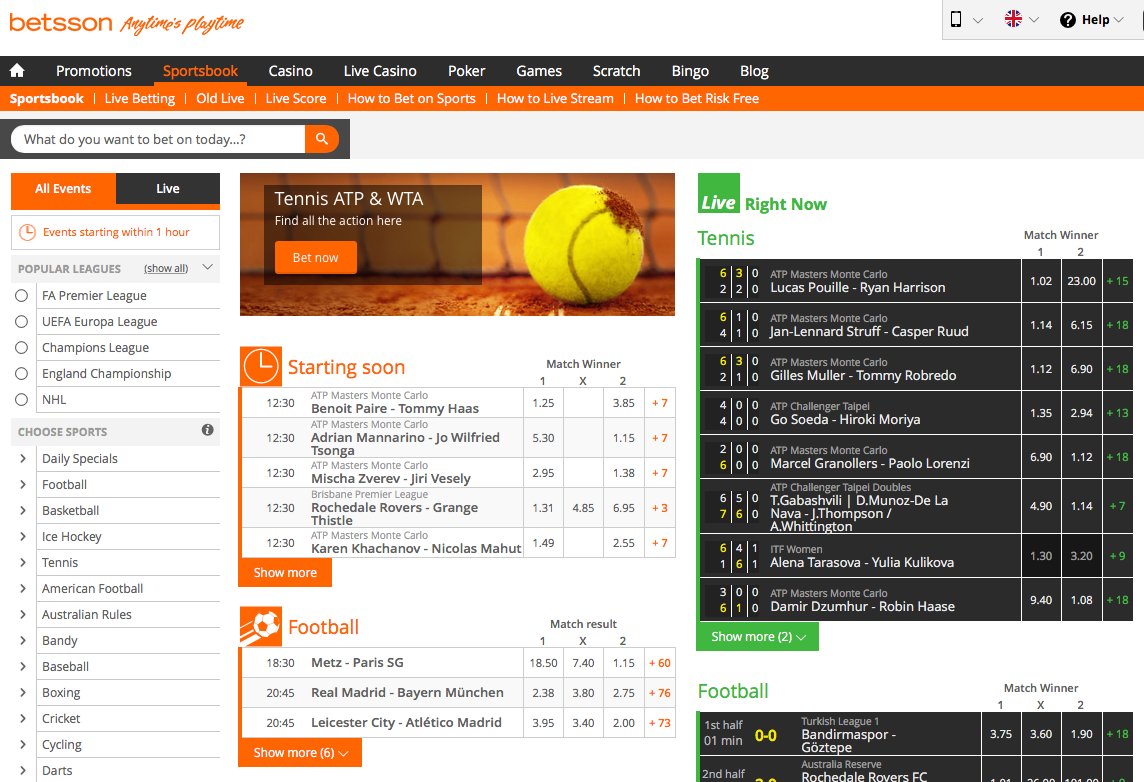Expand the Daily Specials sport arrow
Image resolution: width=1144 pixels, height=782 pixels.
click(x=23, y=458)
